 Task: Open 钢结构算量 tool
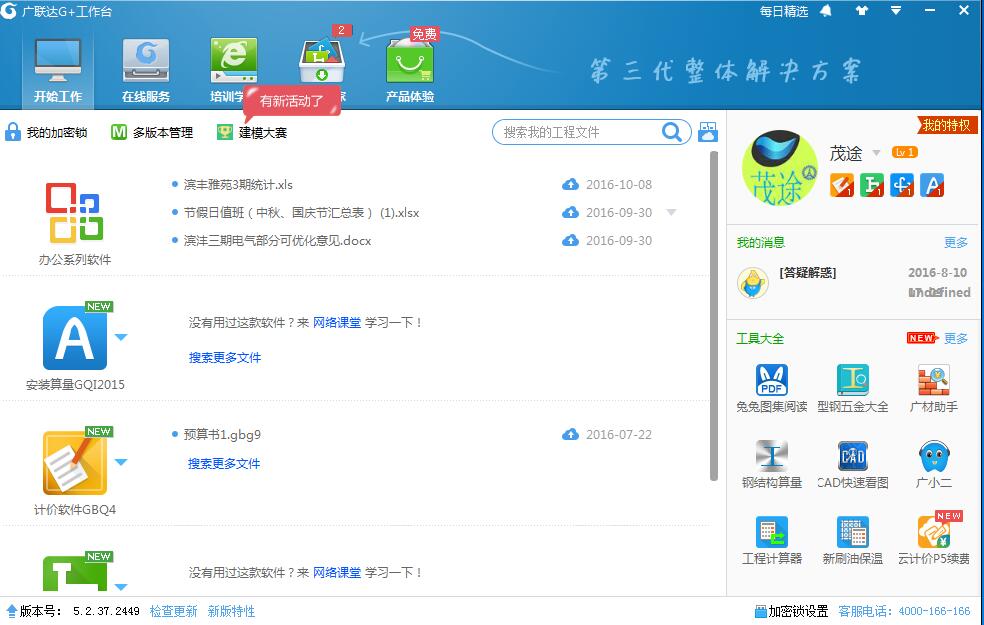[x=772, y=464]
